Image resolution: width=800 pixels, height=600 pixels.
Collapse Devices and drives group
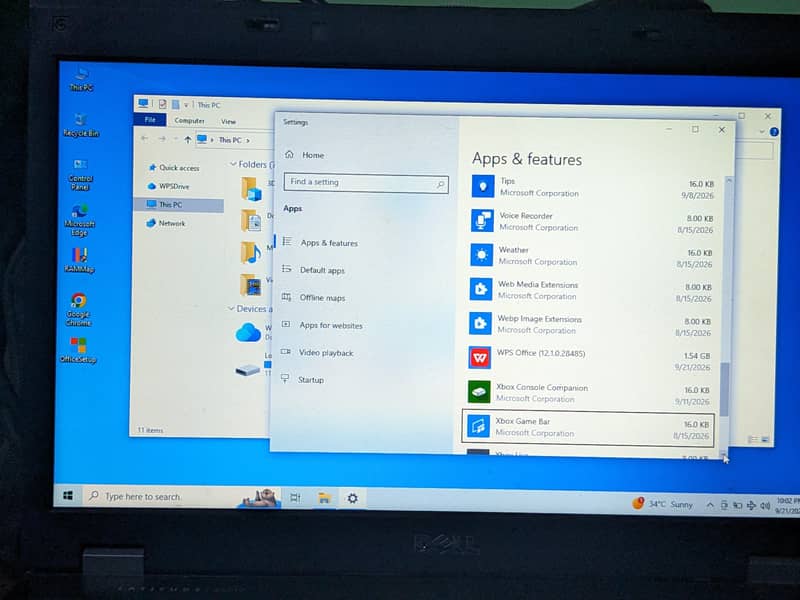click(231, 309)
